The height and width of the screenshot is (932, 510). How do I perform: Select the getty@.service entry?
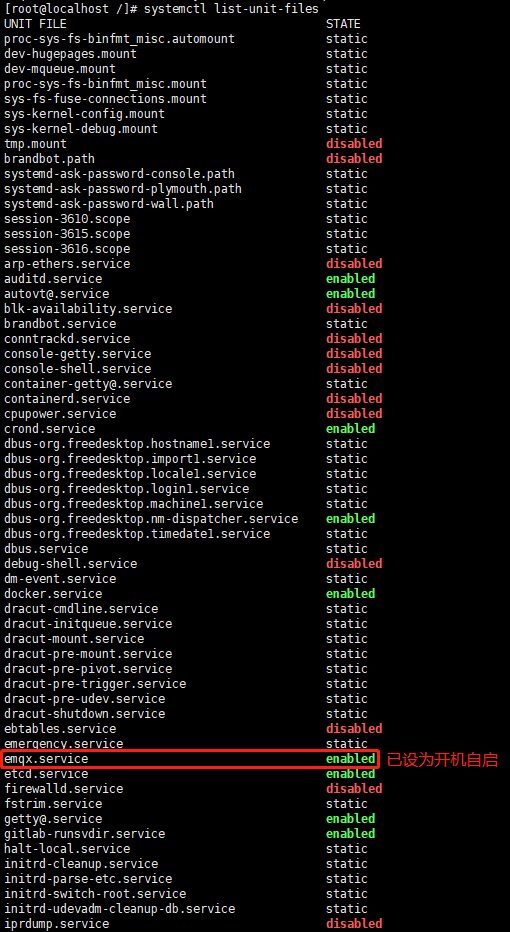53,819
